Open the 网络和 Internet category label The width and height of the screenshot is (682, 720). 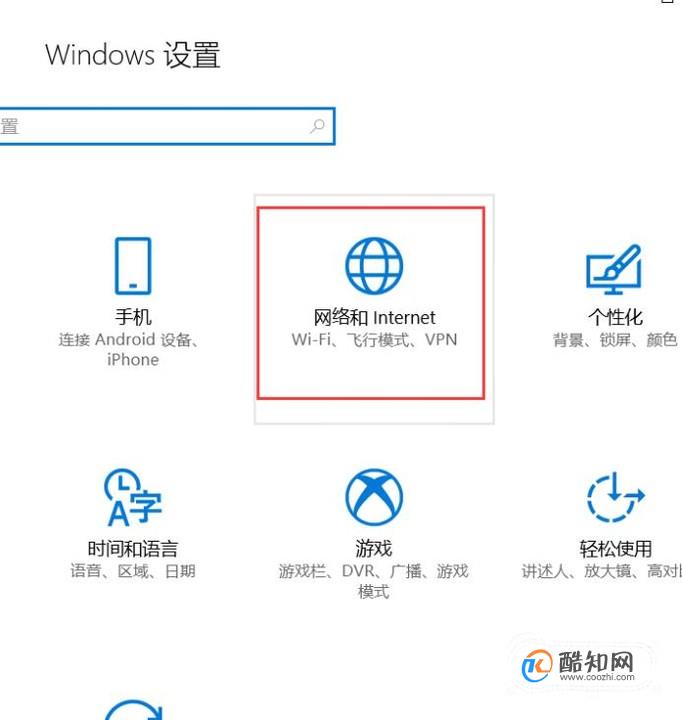pyautogui.click(x=374, y=317)
